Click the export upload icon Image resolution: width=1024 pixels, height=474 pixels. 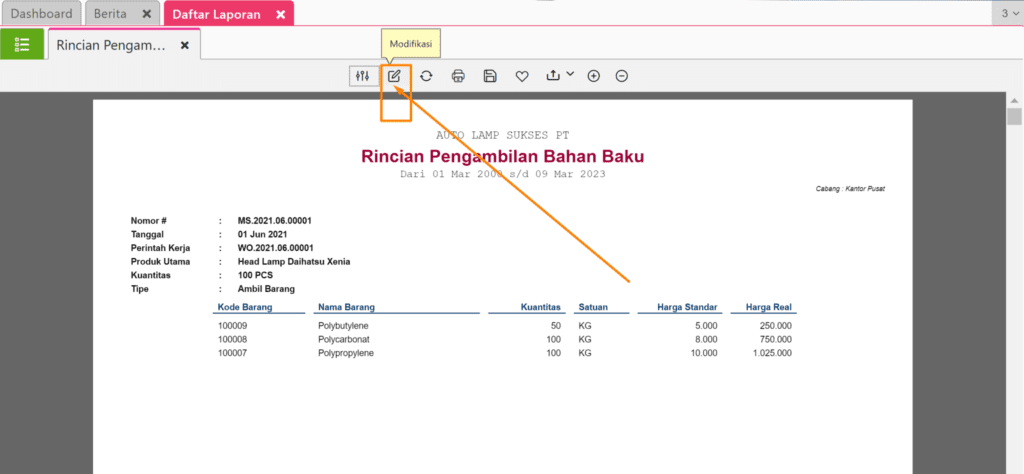[553, 76]
